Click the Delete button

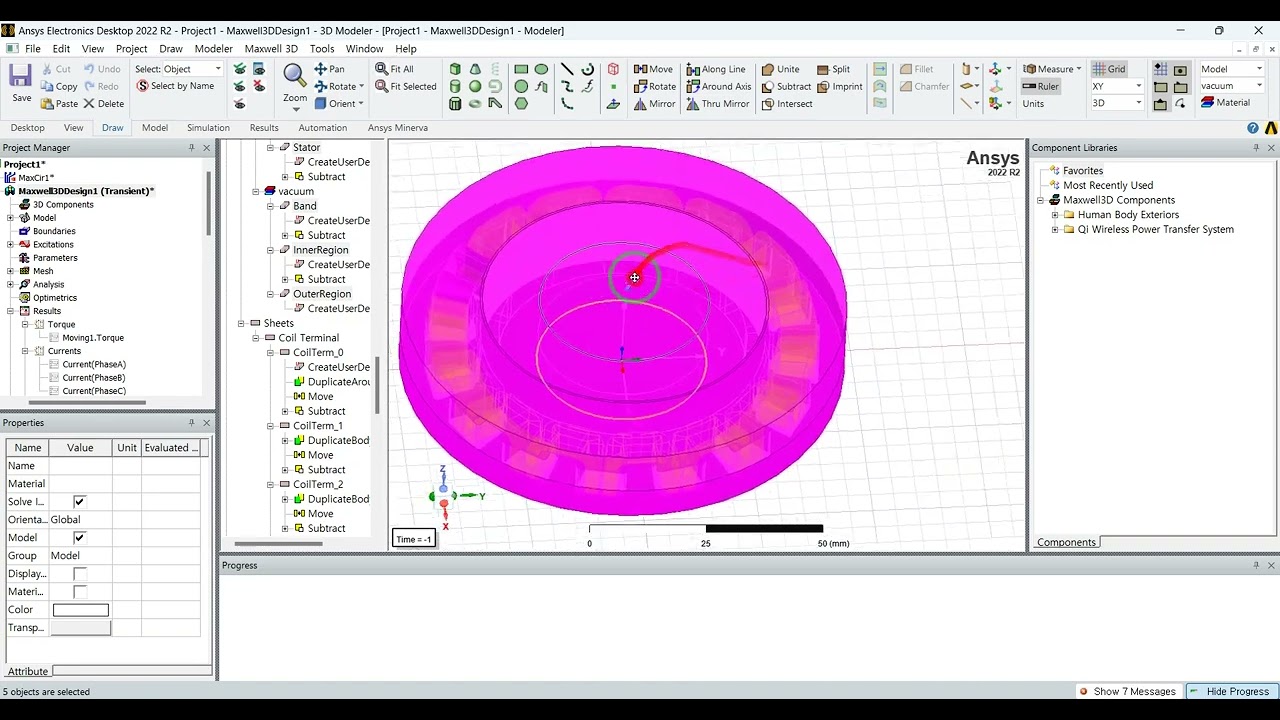[x=104, y=104]
